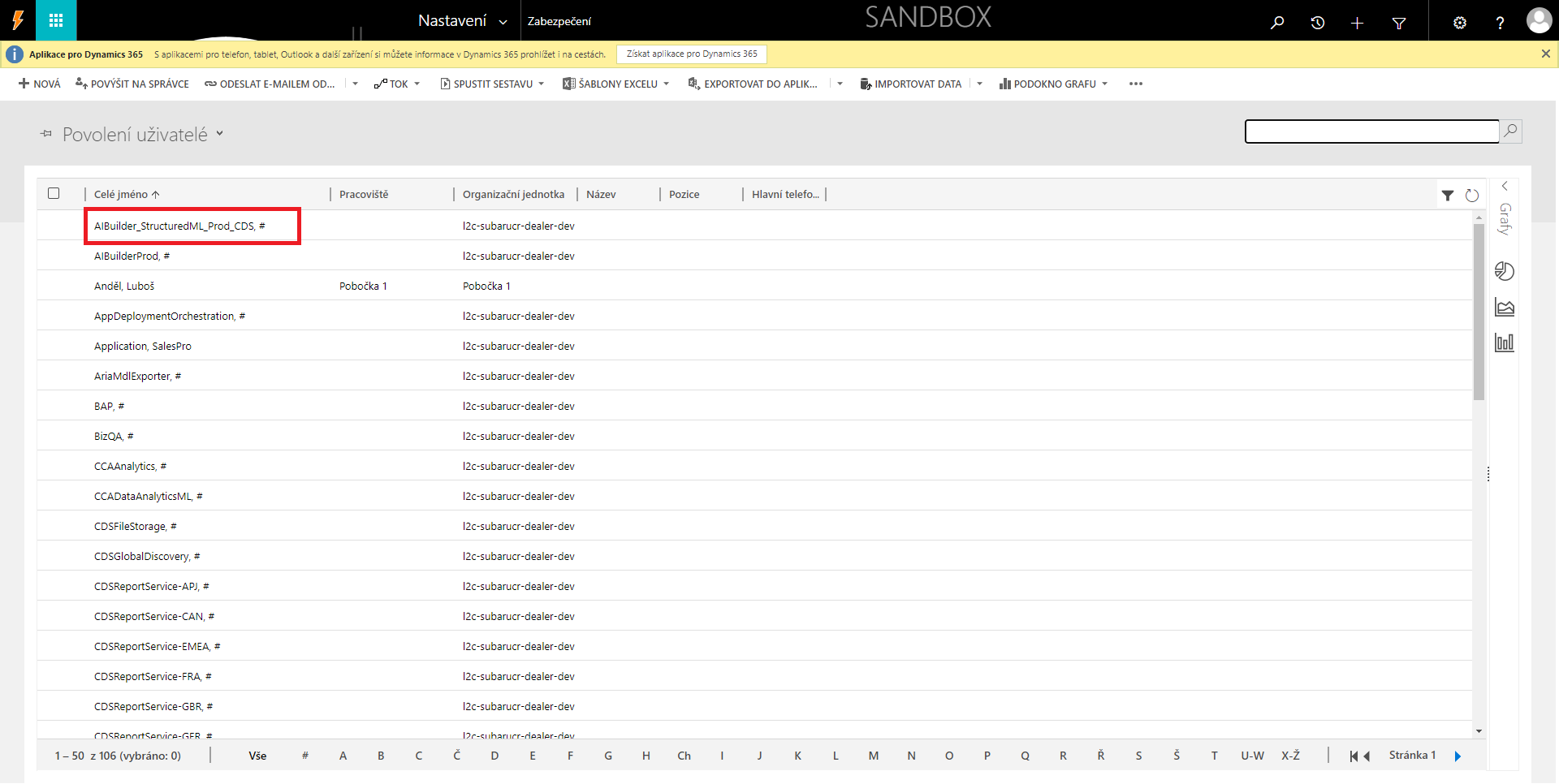The height and width of the screenshot is (784, 1559).
Task: Open the Nastavení navigation dropdown
Action: [x=462, y=21]
